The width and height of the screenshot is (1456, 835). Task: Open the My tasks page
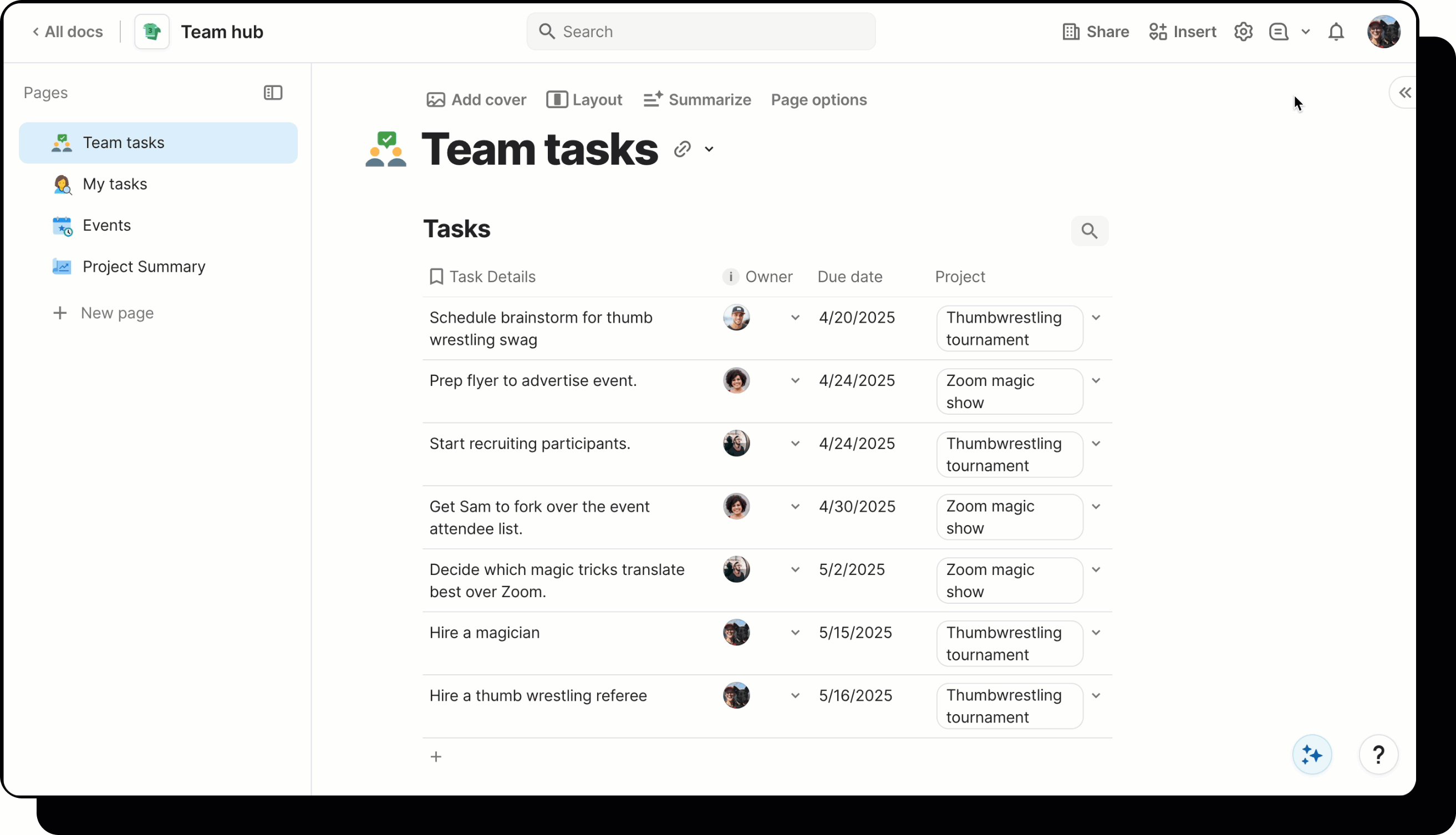tap(115, 184)
